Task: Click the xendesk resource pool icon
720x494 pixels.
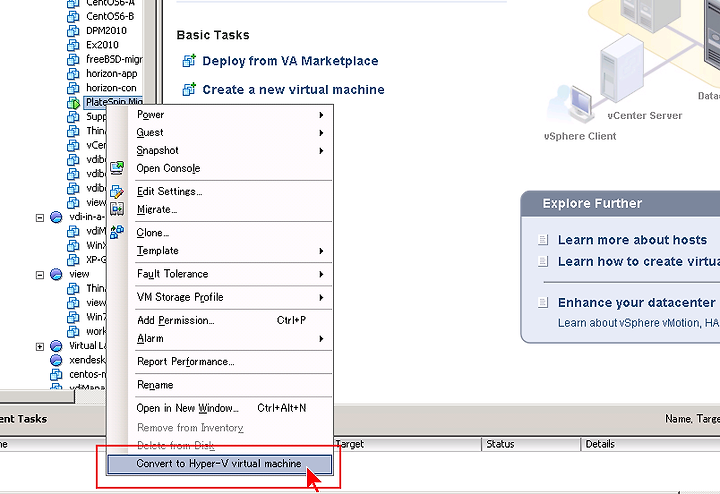Action: [56, 360]
